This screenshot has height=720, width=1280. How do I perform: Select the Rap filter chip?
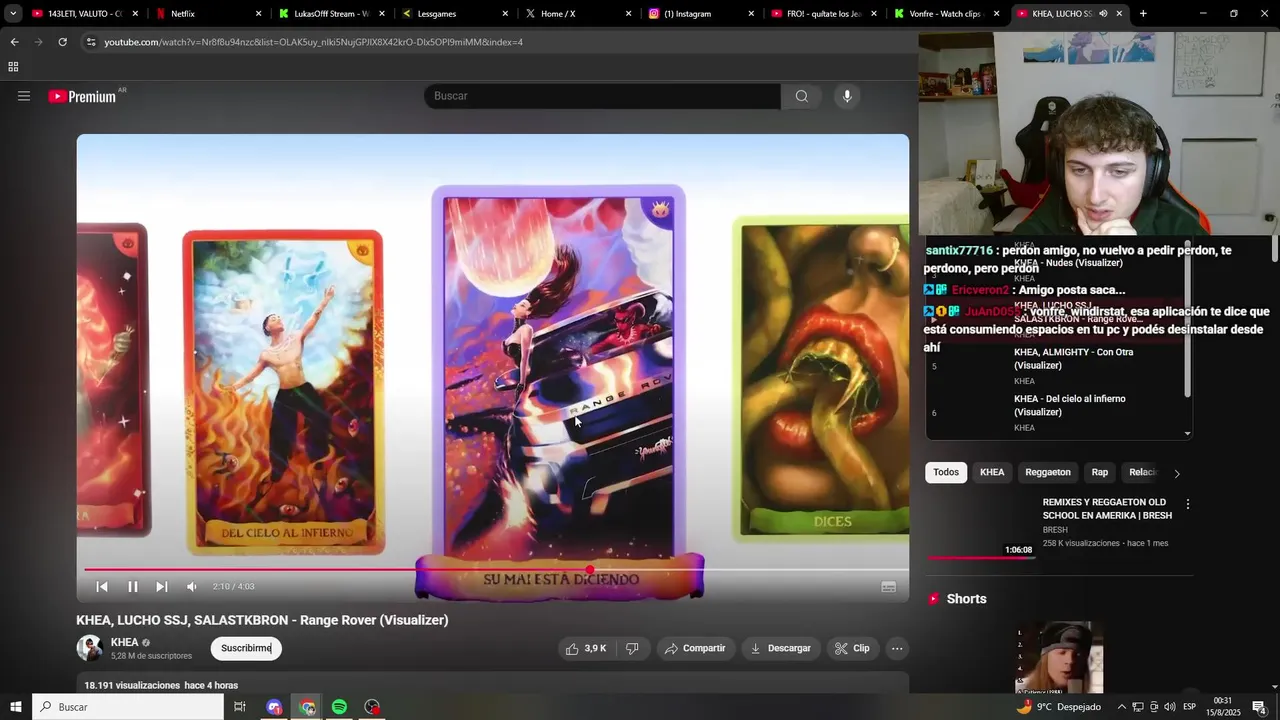pyautogui.click(x=1100, y=472)
